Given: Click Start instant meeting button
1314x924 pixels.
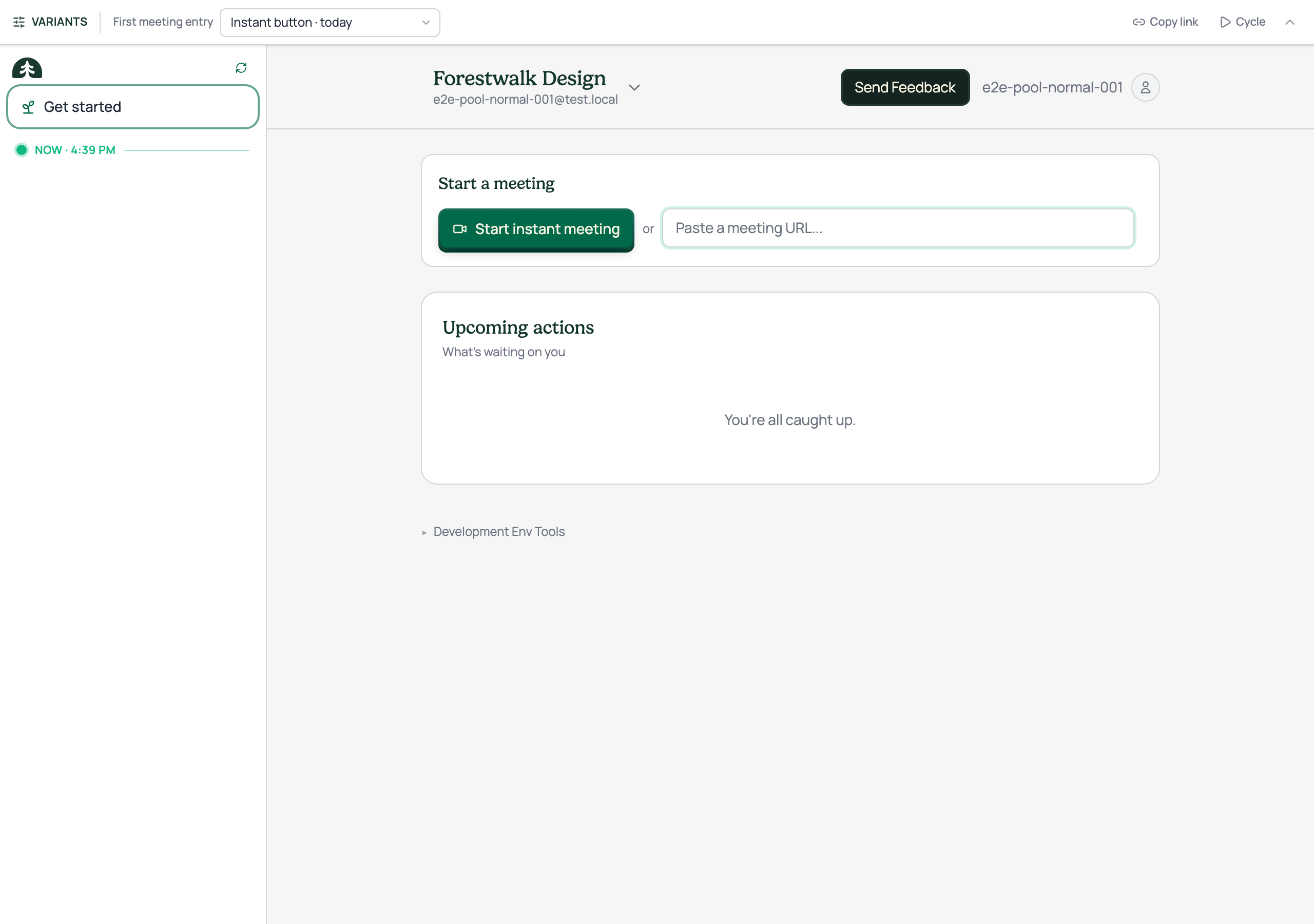Looking at the screenshot, I should click(x=536, y=229).
